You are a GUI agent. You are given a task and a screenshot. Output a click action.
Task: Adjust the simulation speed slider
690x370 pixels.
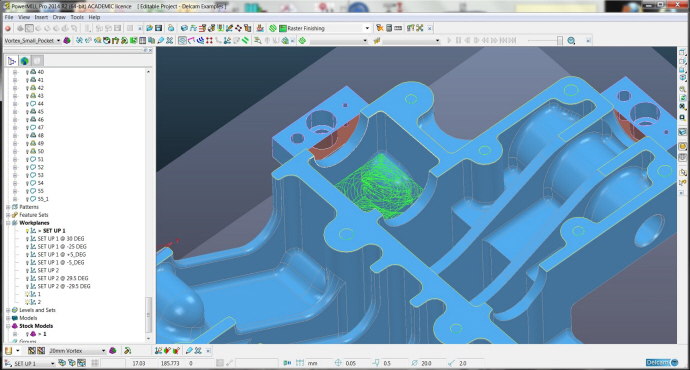(559, 40)
